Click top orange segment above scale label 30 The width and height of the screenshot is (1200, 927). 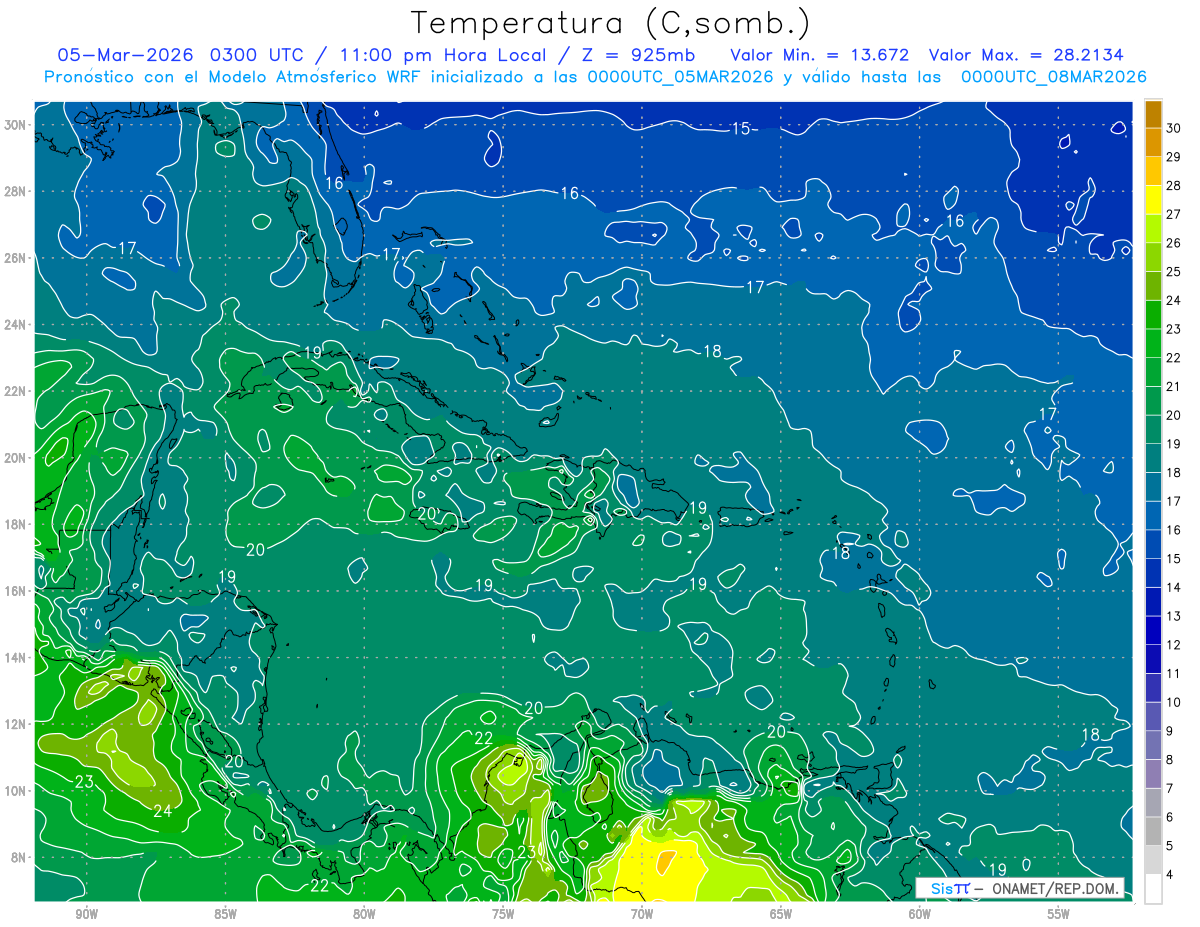[1153, 113]
